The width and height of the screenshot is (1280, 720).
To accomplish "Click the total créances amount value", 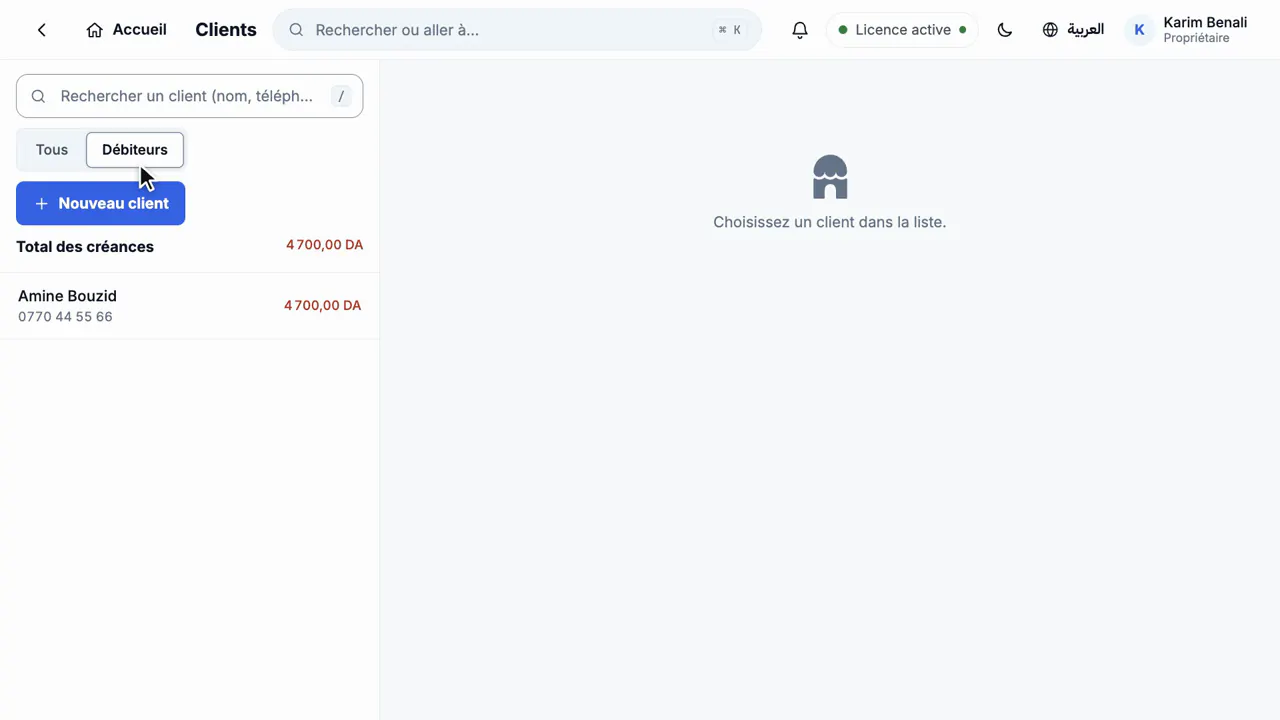I will 324,245.
